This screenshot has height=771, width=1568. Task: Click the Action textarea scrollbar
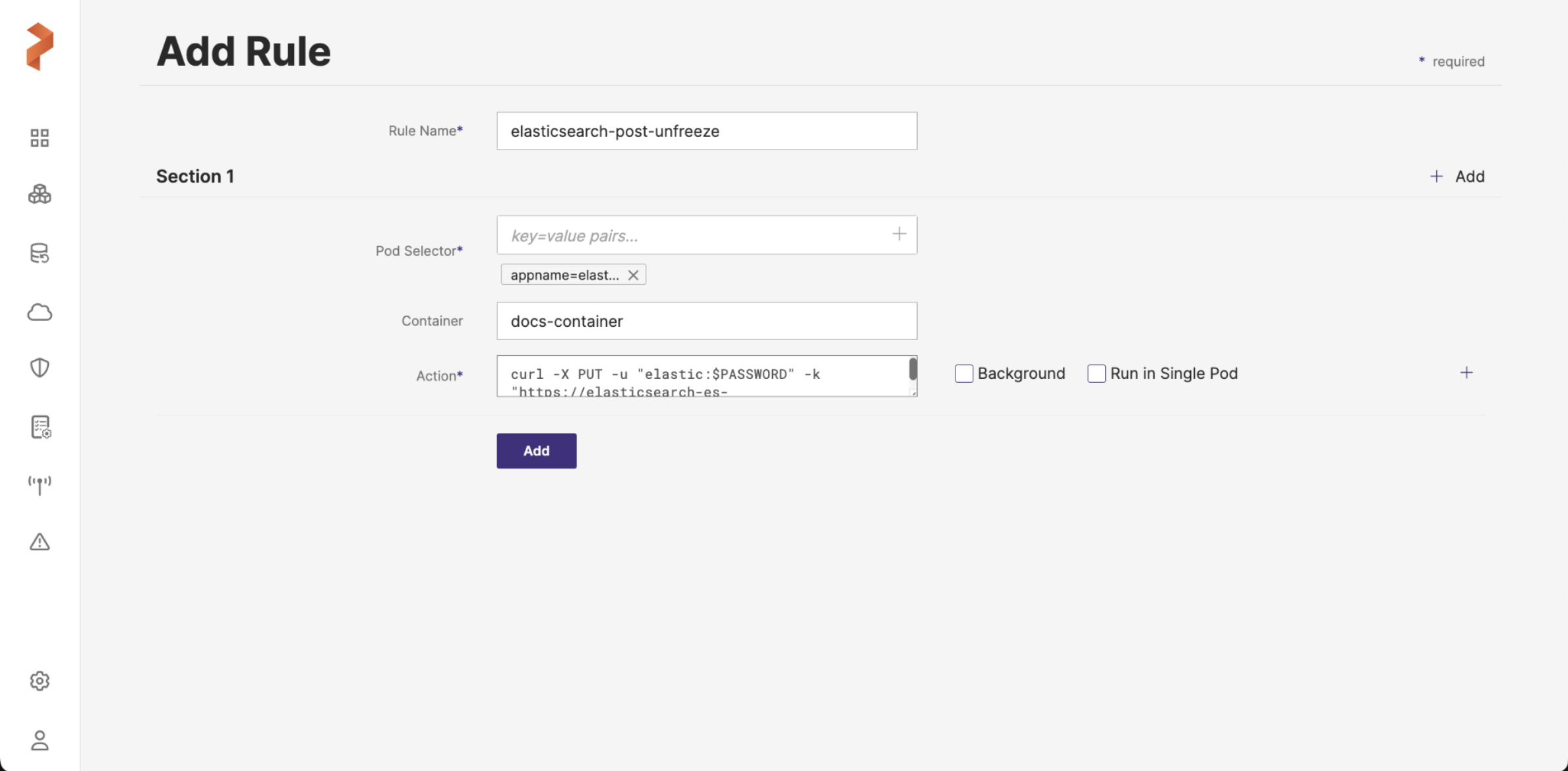[913, 369]
